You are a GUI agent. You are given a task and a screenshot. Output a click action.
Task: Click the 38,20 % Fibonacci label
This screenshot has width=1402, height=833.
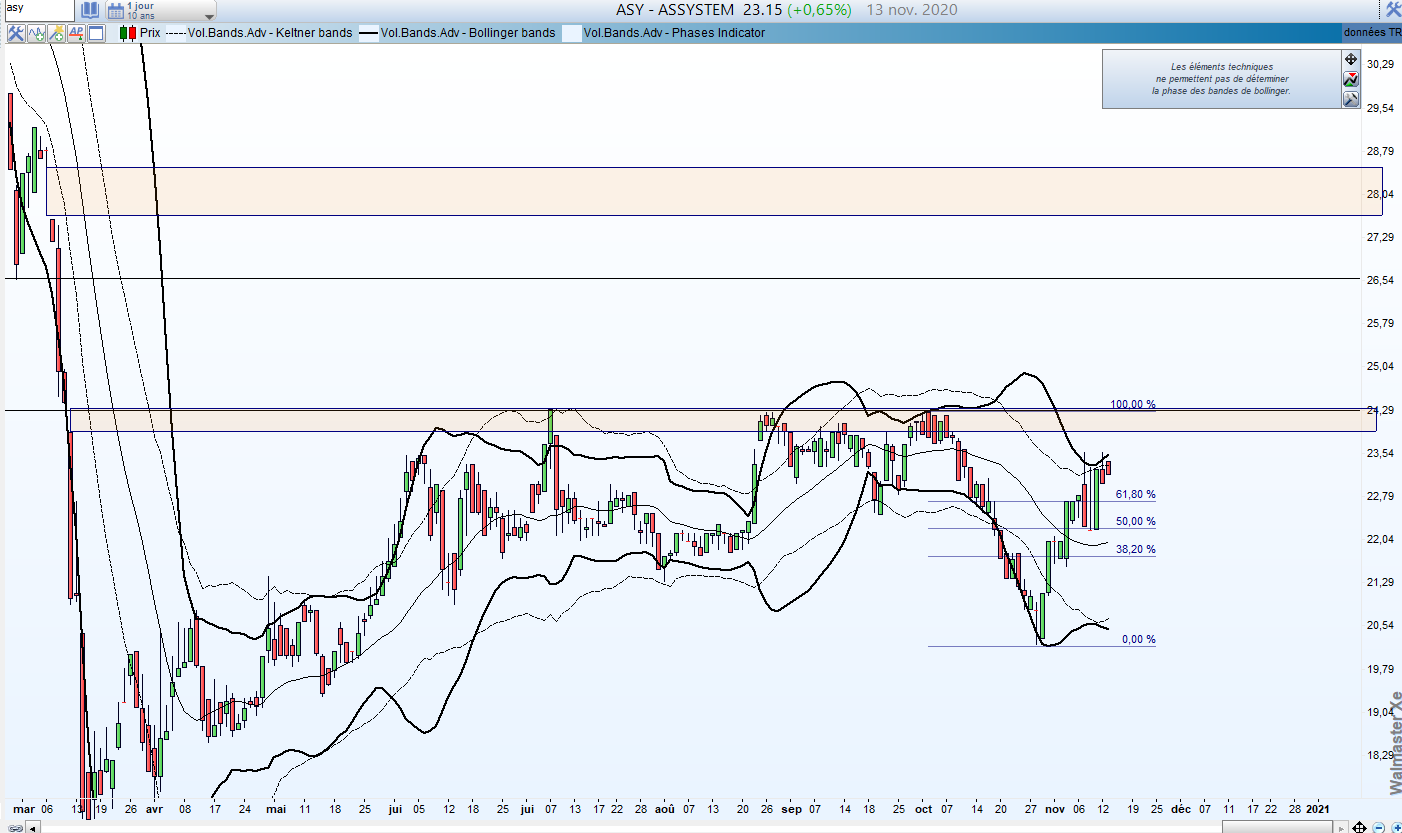(1136, 550)
